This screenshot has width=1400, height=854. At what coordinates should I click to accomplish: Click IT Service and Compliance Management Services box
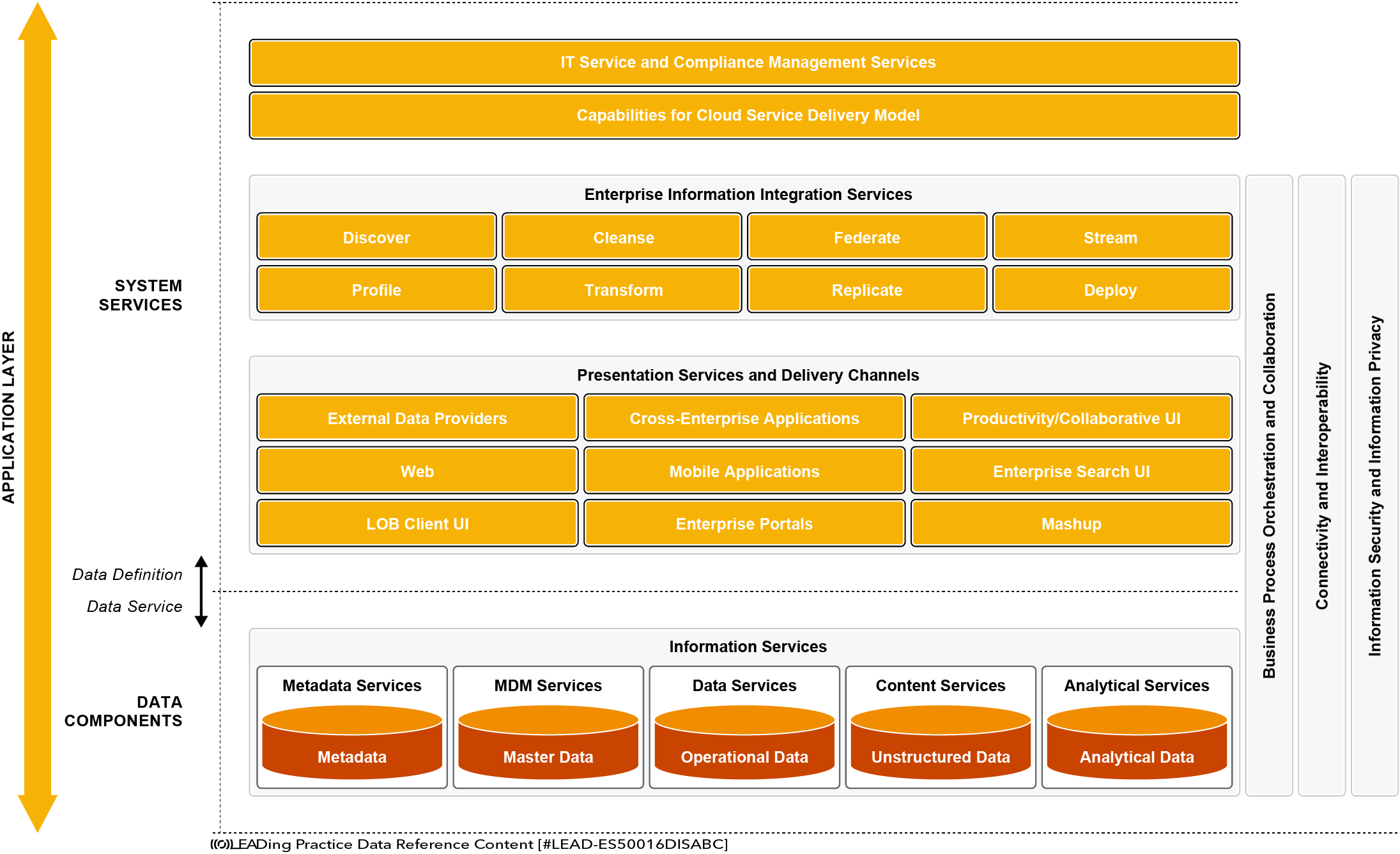tap(744, 63)
